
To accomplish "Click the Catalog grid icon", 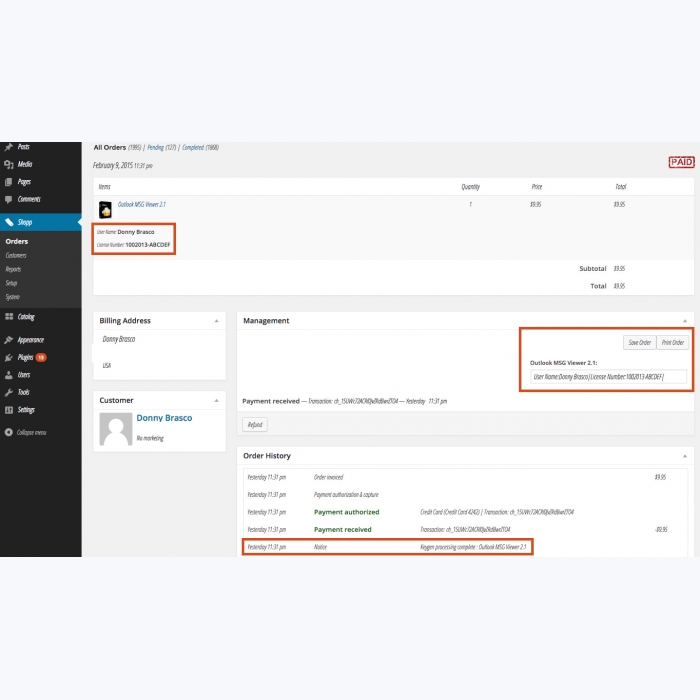I will coord(8,317).
